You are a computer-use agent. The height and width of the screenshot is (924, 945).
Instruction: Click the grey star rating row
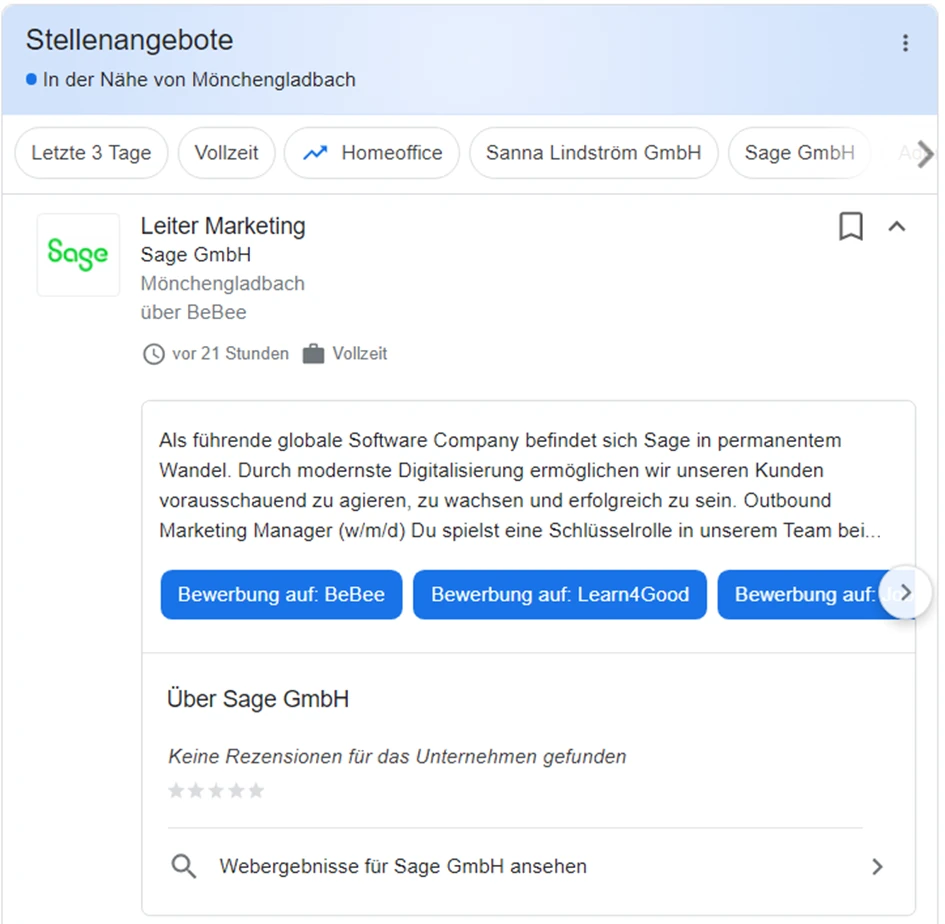click(x=216, y=791)
